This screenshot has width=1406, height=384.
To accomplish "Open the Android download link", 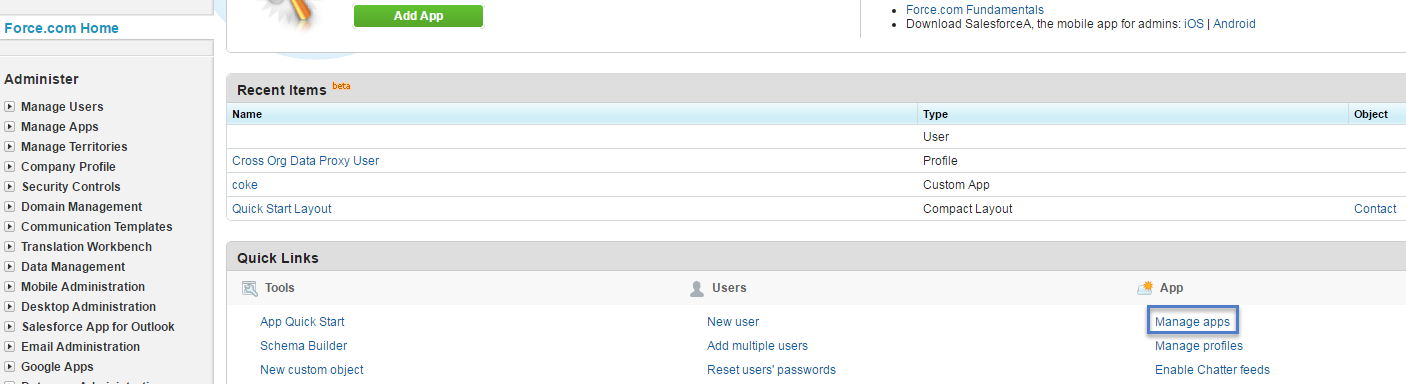I will (x=1234, y=24).
